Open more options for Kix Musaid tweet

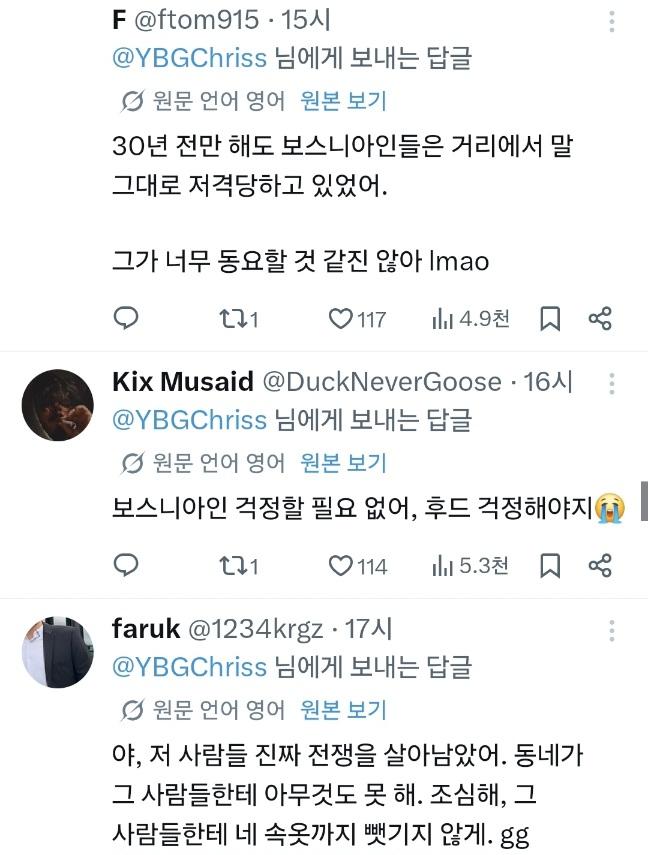coord(611,383)
